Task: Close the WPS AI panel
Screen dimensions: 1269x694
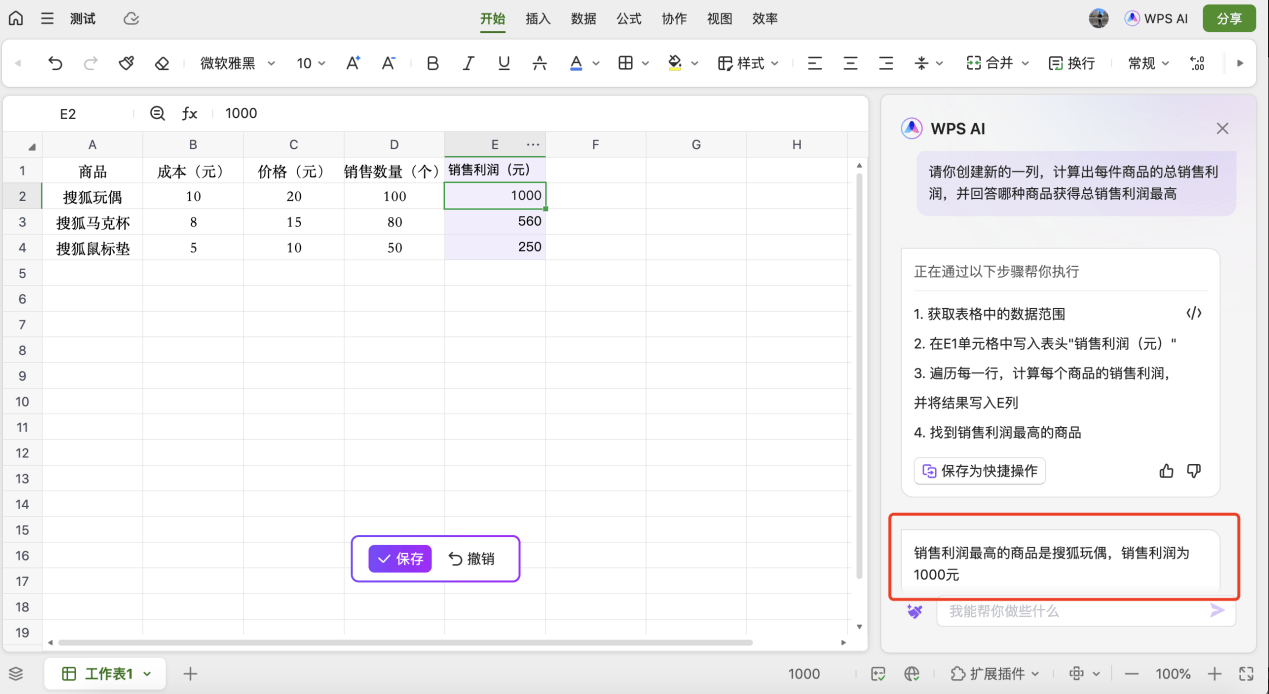Action: tap(1222, 128)
